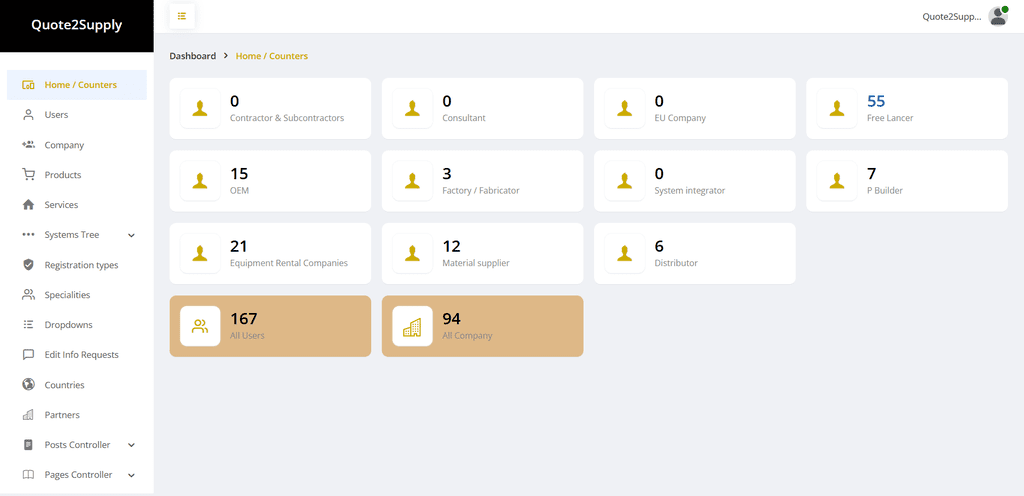Click the EU Company card person icon

[624, 108]
